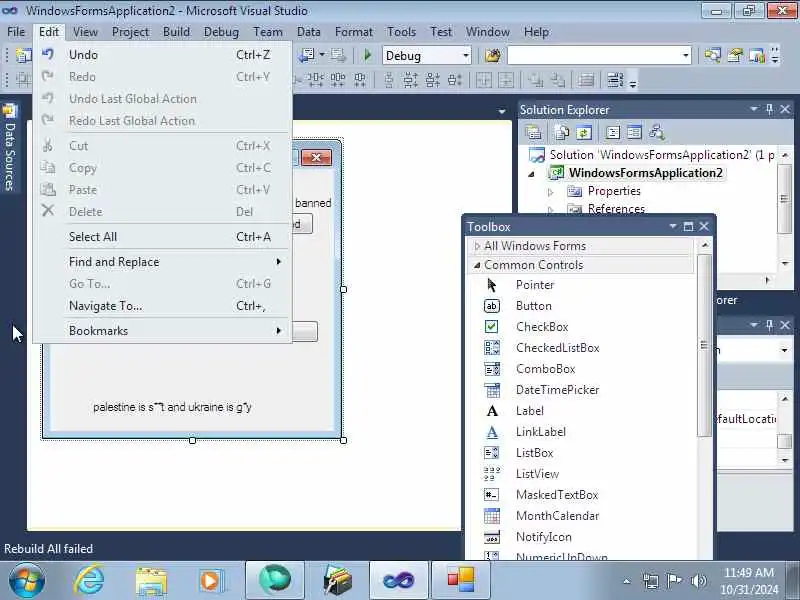Click the Center Vertically layout icon

click(506, 80)
